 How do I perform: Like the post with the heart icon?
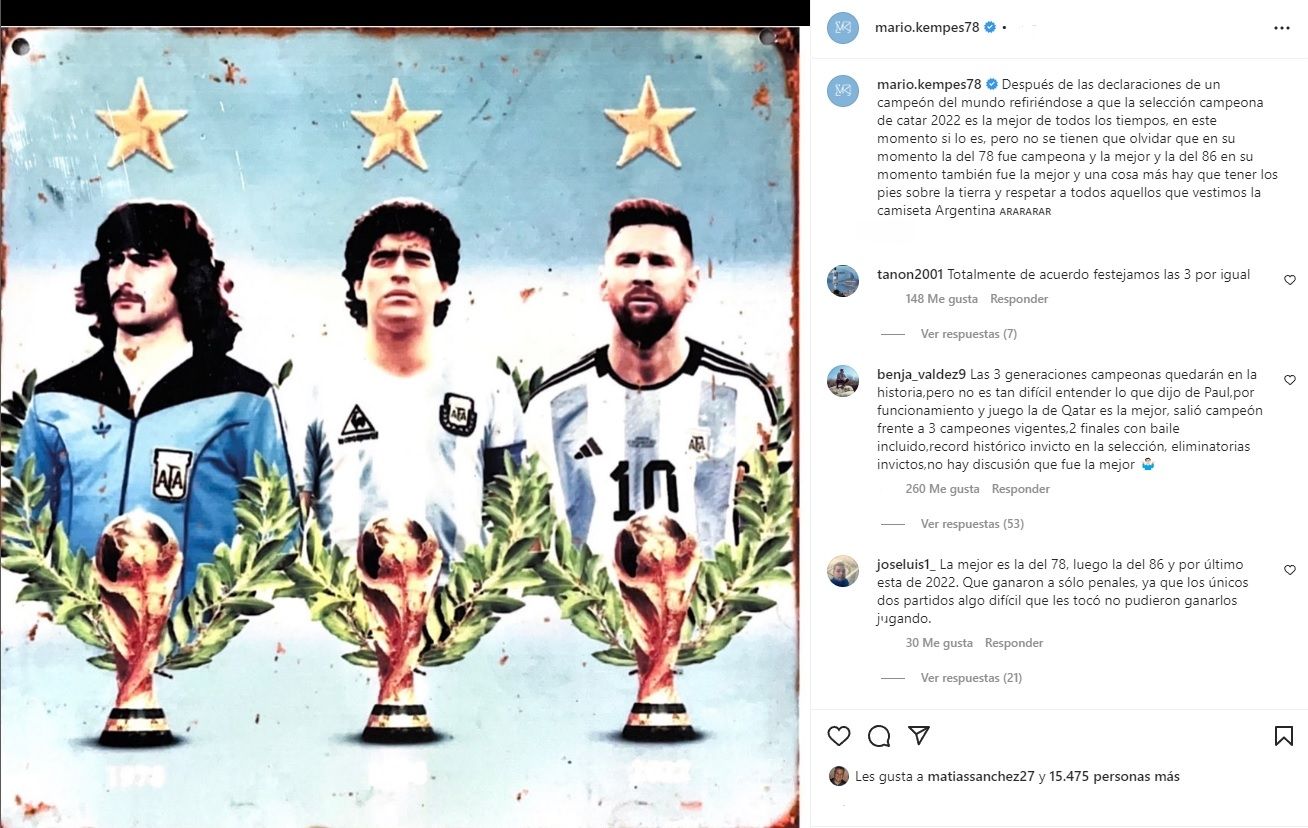(839, 736)
